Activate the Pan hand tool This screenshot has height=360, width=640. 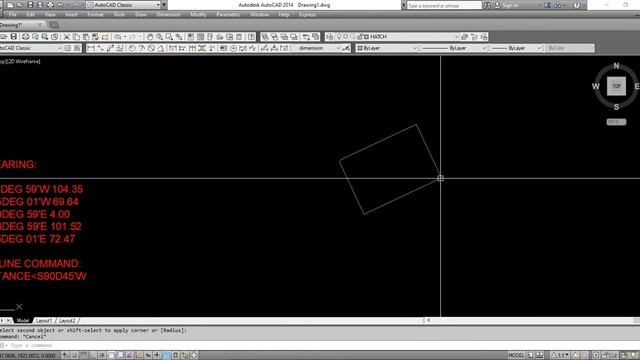click(150, 37)
